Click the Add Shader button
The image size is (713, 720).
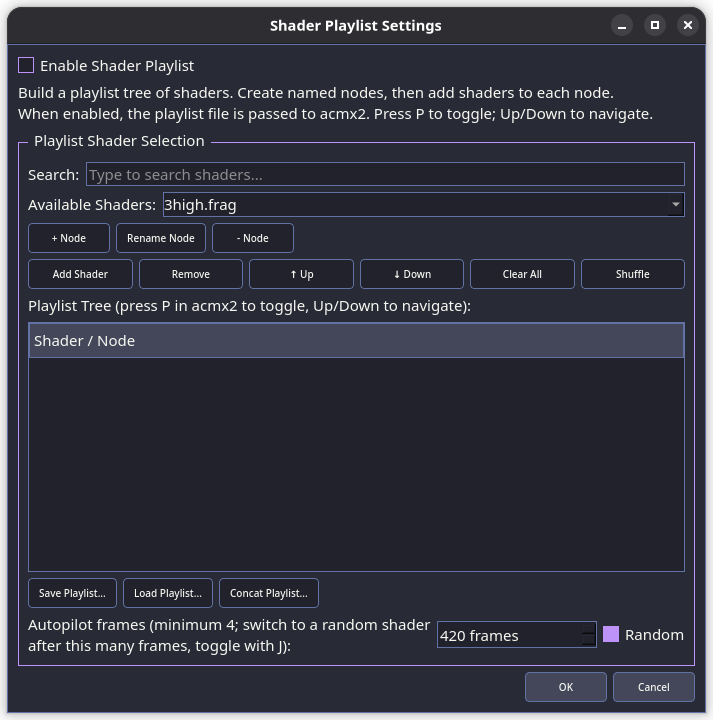click(80, 274)
